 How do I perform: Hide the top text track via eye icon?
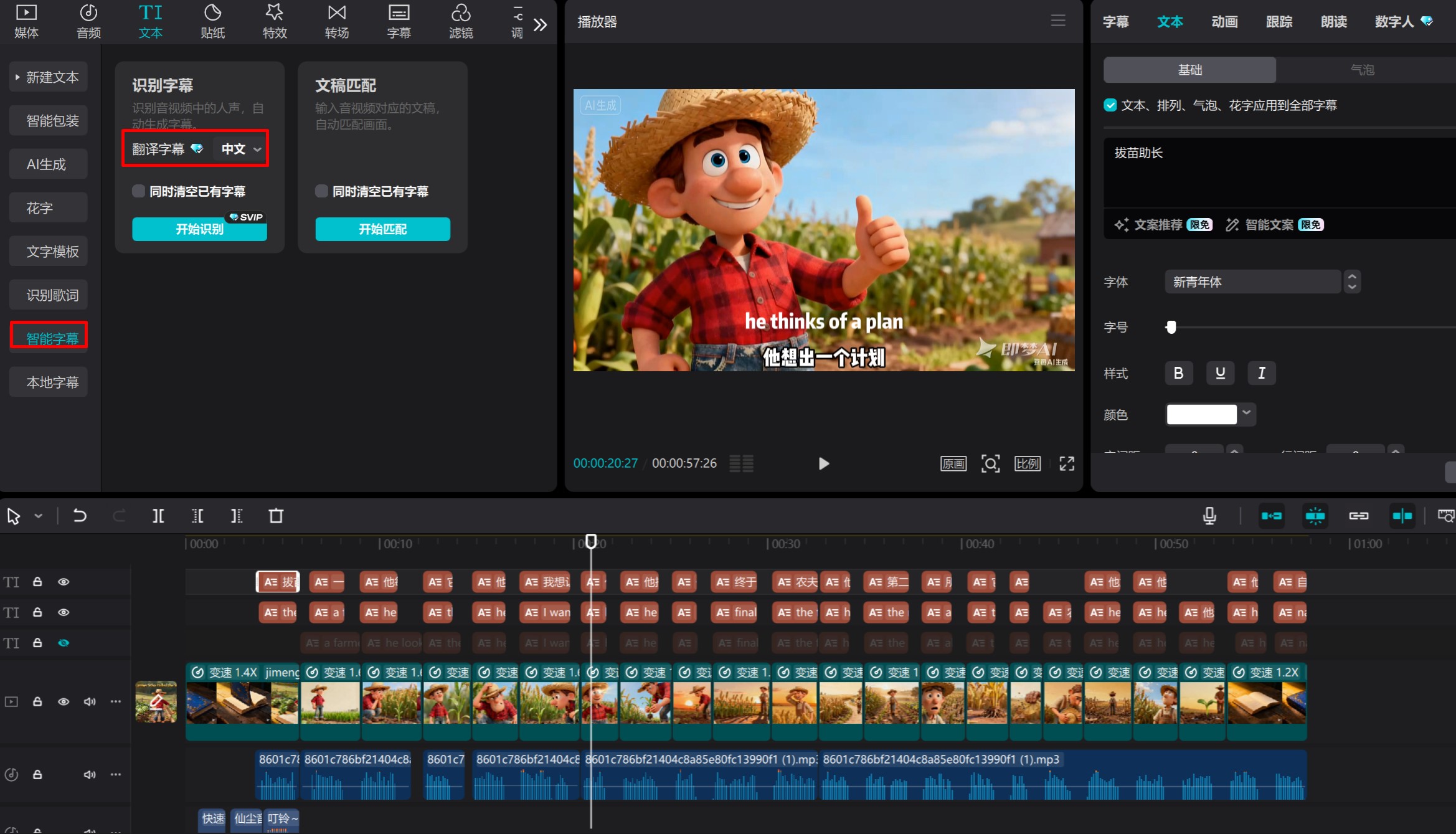(64, 582)
